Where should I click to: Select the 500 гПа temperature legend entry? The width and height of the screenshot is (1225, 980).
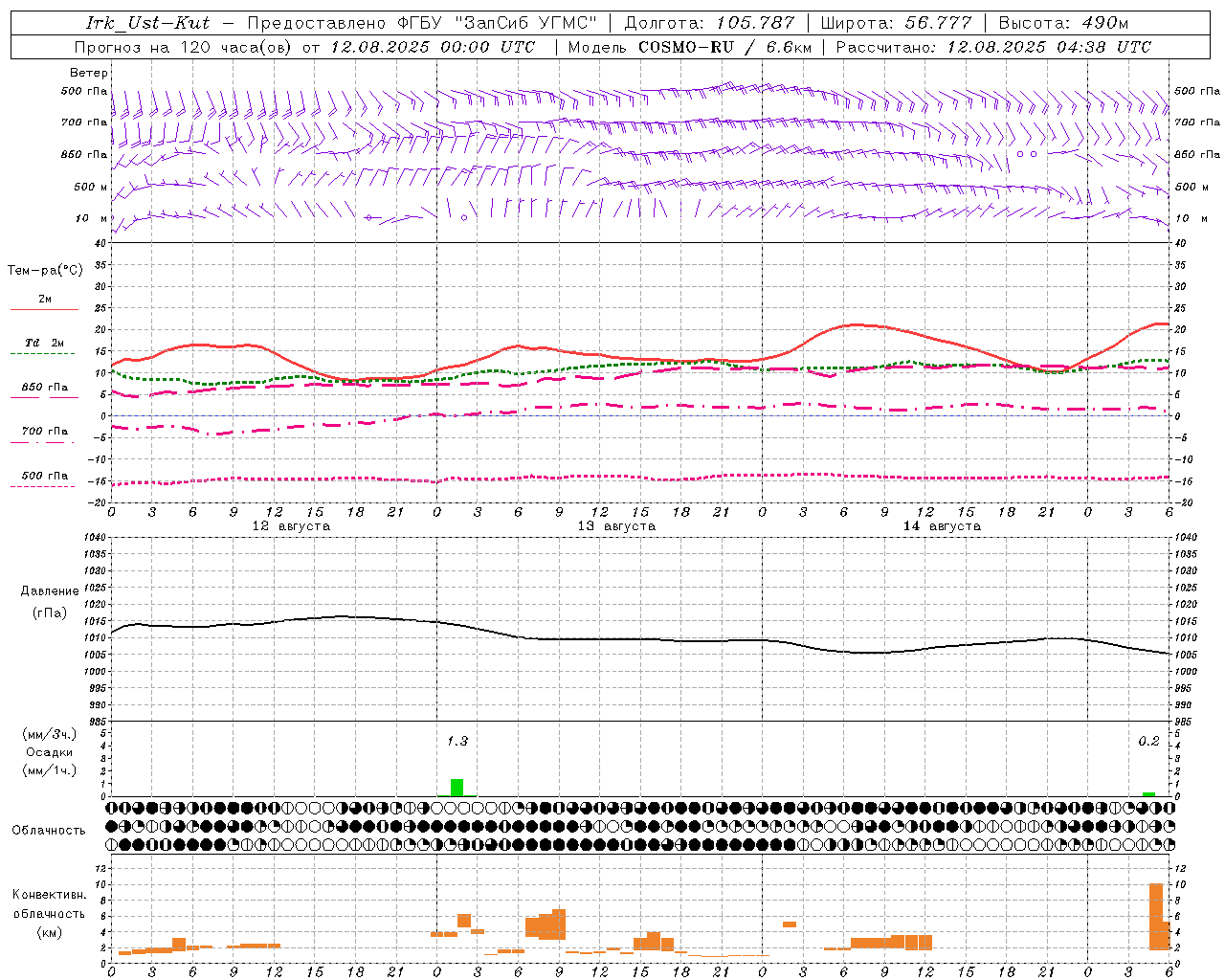click(x=45, y=476)
